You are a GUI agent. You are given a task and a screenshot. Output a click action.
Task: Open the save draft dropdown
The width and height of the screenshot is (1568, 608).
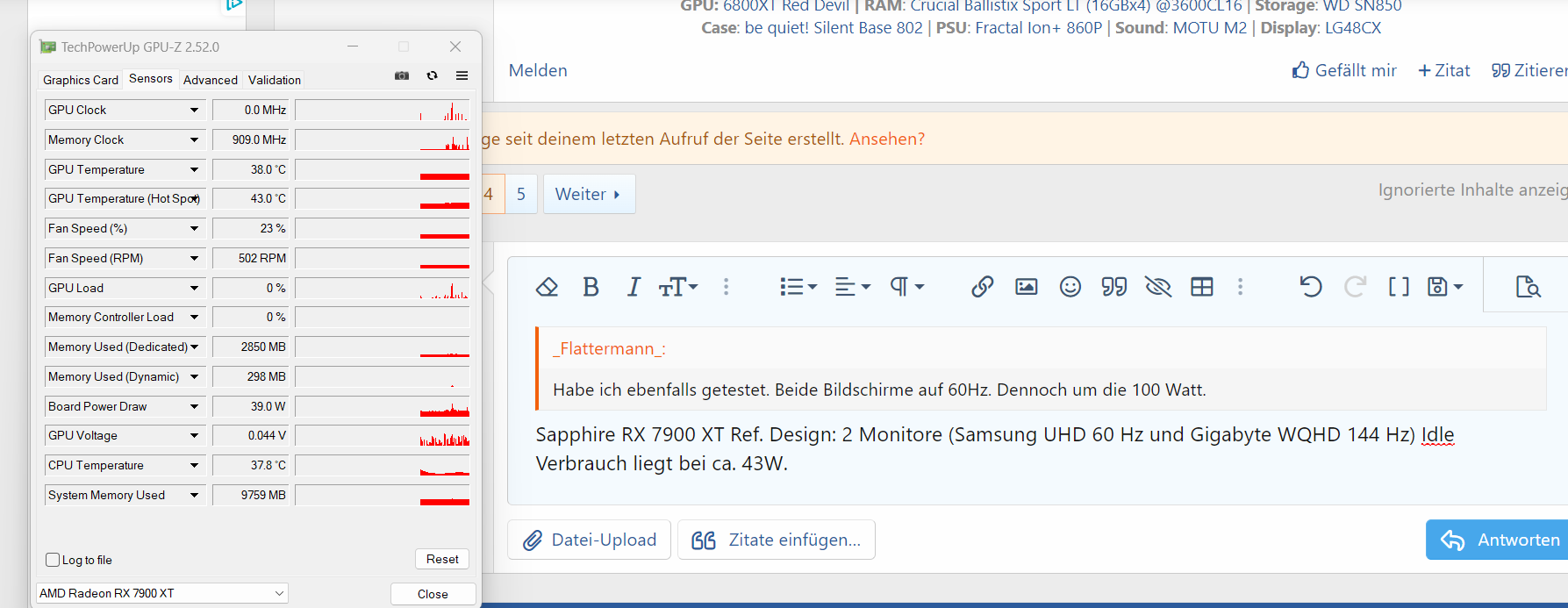point(1445,287)
